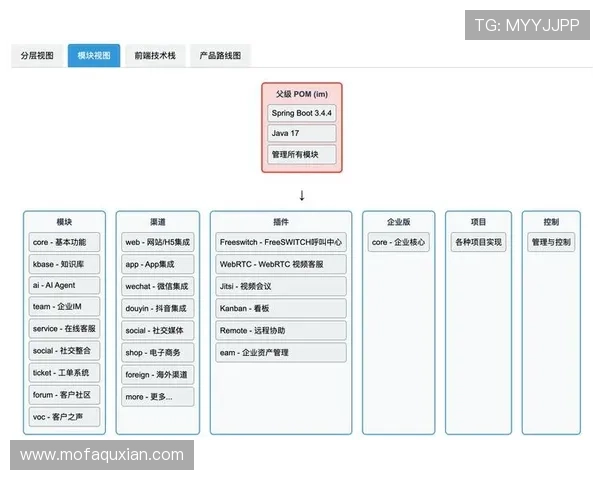Click the Spring Boot 3.4.4 box
The width and height of the screenshot is (600, 480).
[x=302, y=113]
